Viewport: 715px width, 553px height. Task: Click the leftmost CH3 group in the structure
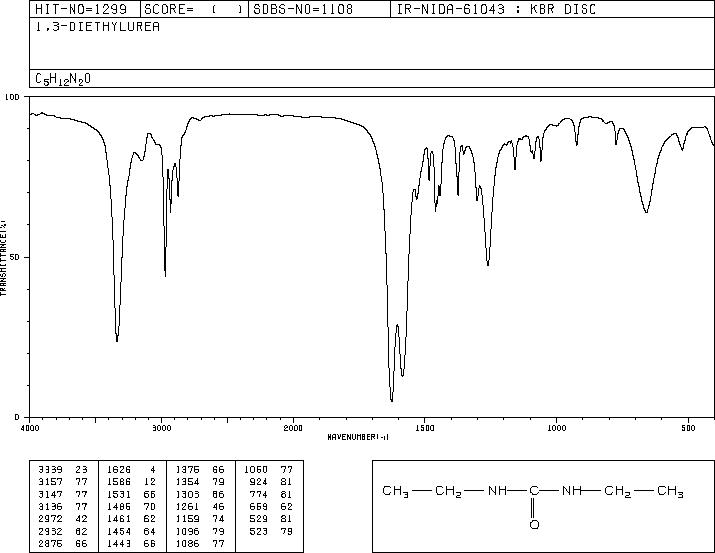tap(395, 491)
